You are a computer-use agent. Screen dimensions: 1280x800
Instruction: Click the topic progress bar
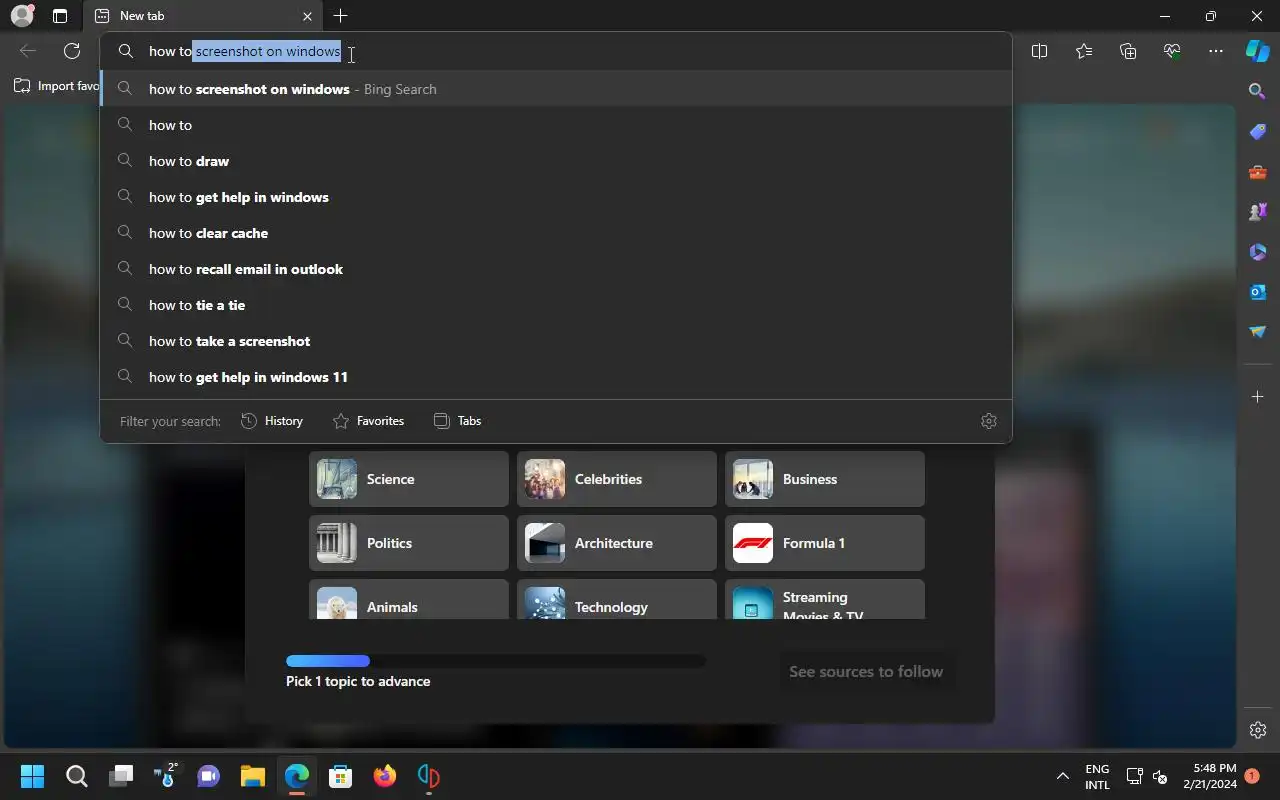point(496,661)
